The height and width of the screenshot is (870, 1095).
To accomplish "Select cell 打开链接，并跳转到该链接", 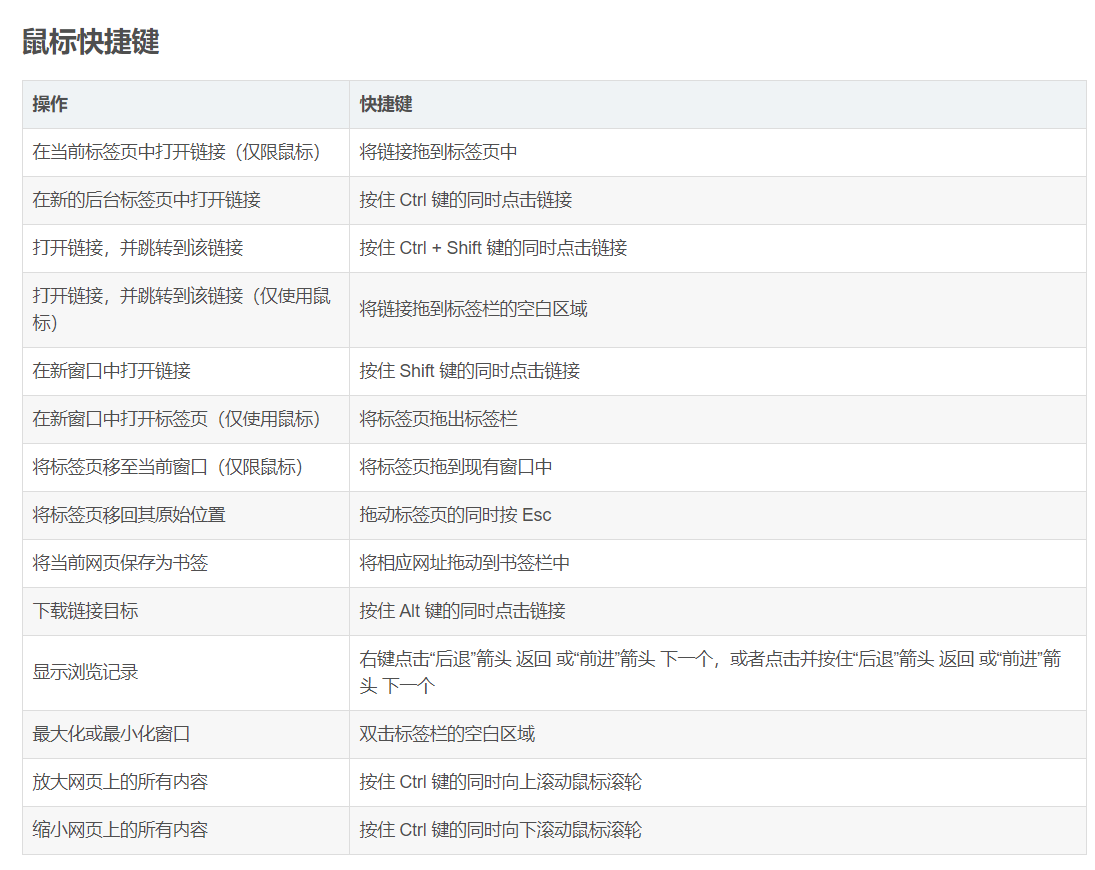I will 186,249.
